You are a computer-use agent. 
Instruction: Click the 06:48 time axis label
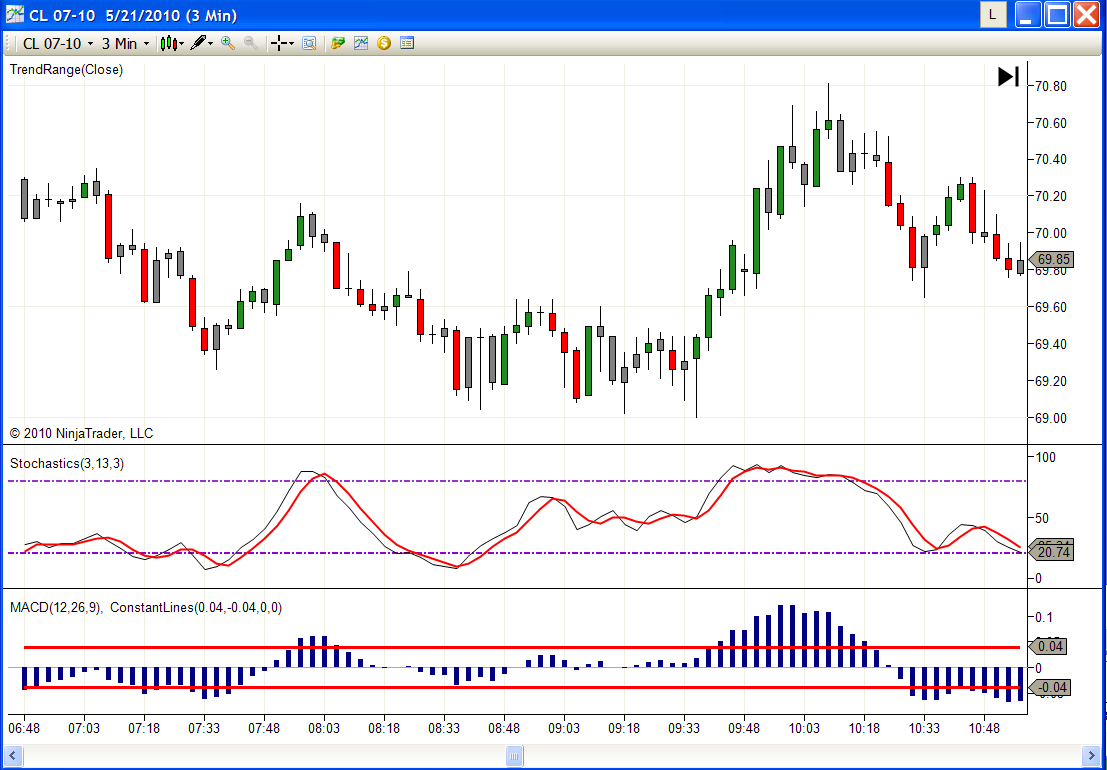[24, 728]
